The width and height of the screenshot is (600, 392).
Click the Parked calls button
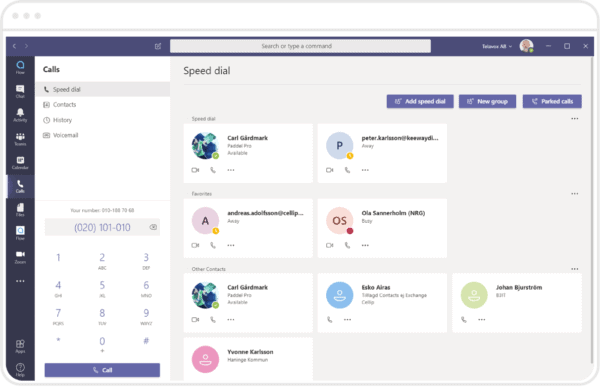click(552, 101)
